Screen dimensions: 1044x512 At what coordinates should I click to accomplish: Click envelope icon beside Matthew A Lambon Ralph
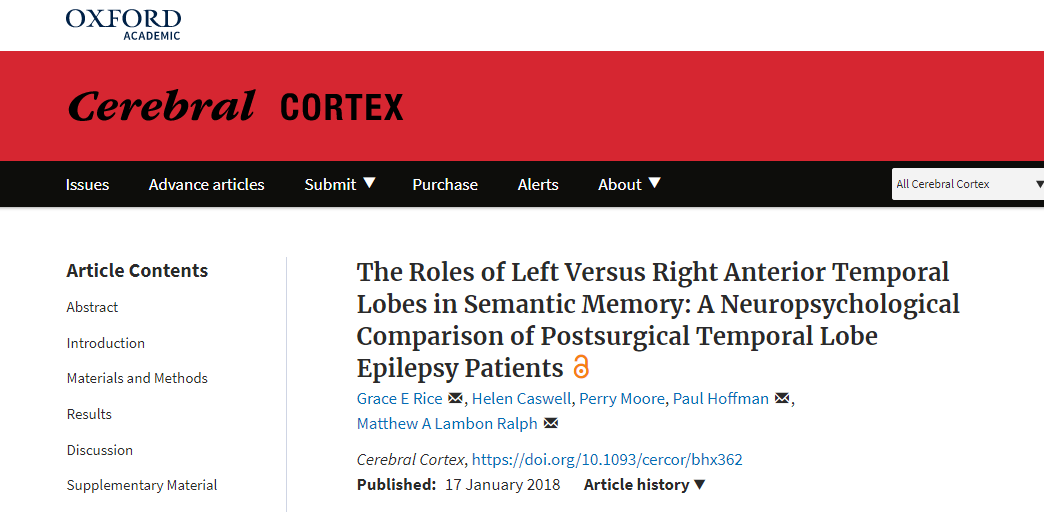pyautogui.click(x=551, y=423)
